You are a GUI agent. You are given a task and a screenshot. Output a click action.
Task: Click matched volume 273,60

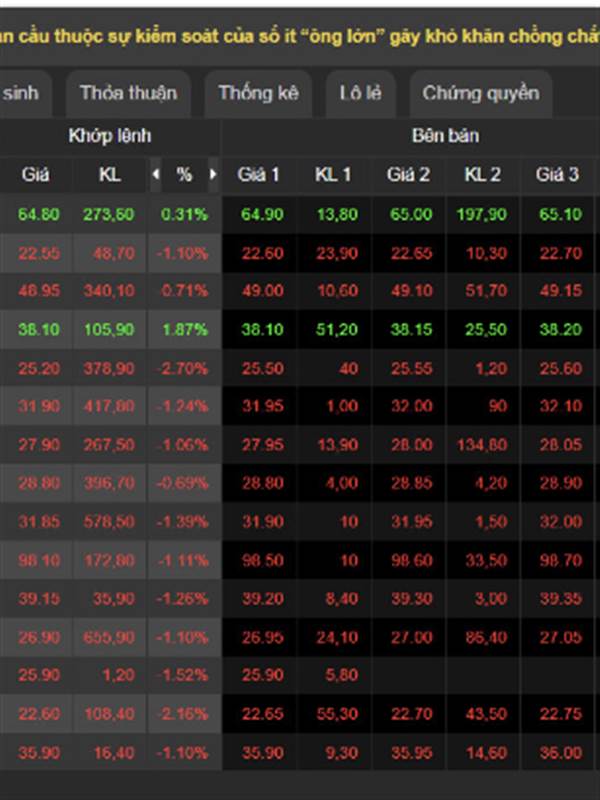click(x=109, y=214)
